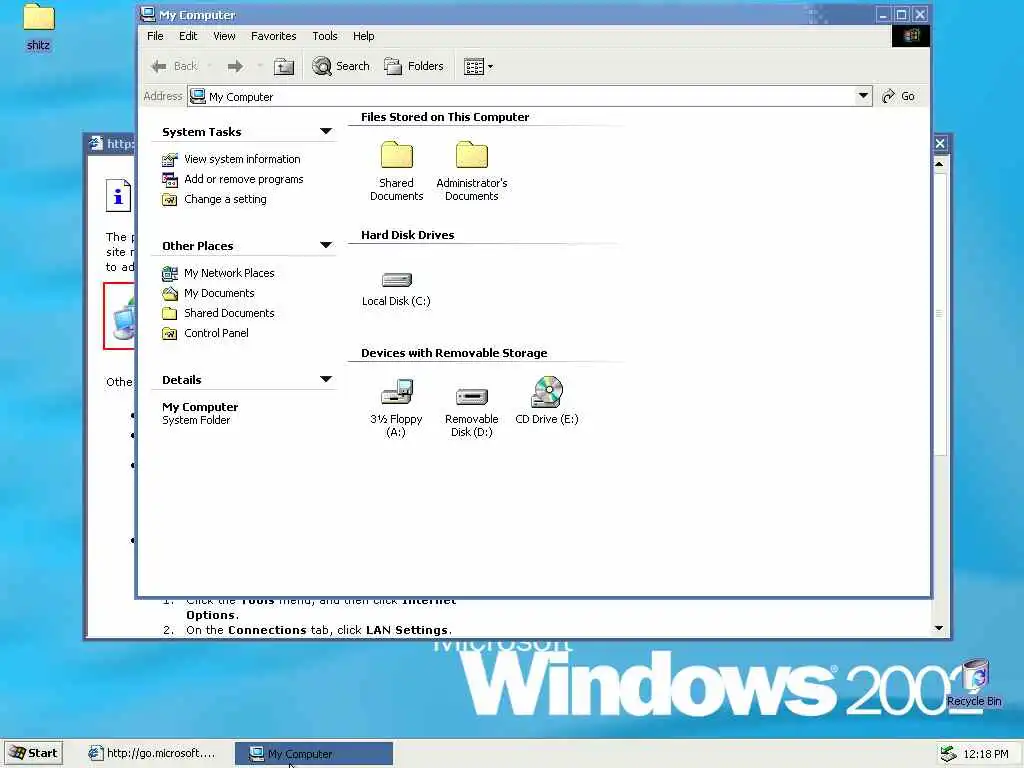Viewport: 1024px width, 768px height.
Task: Click the info icon in browser page
Action: pyautogui.click(x=118, y=195)
